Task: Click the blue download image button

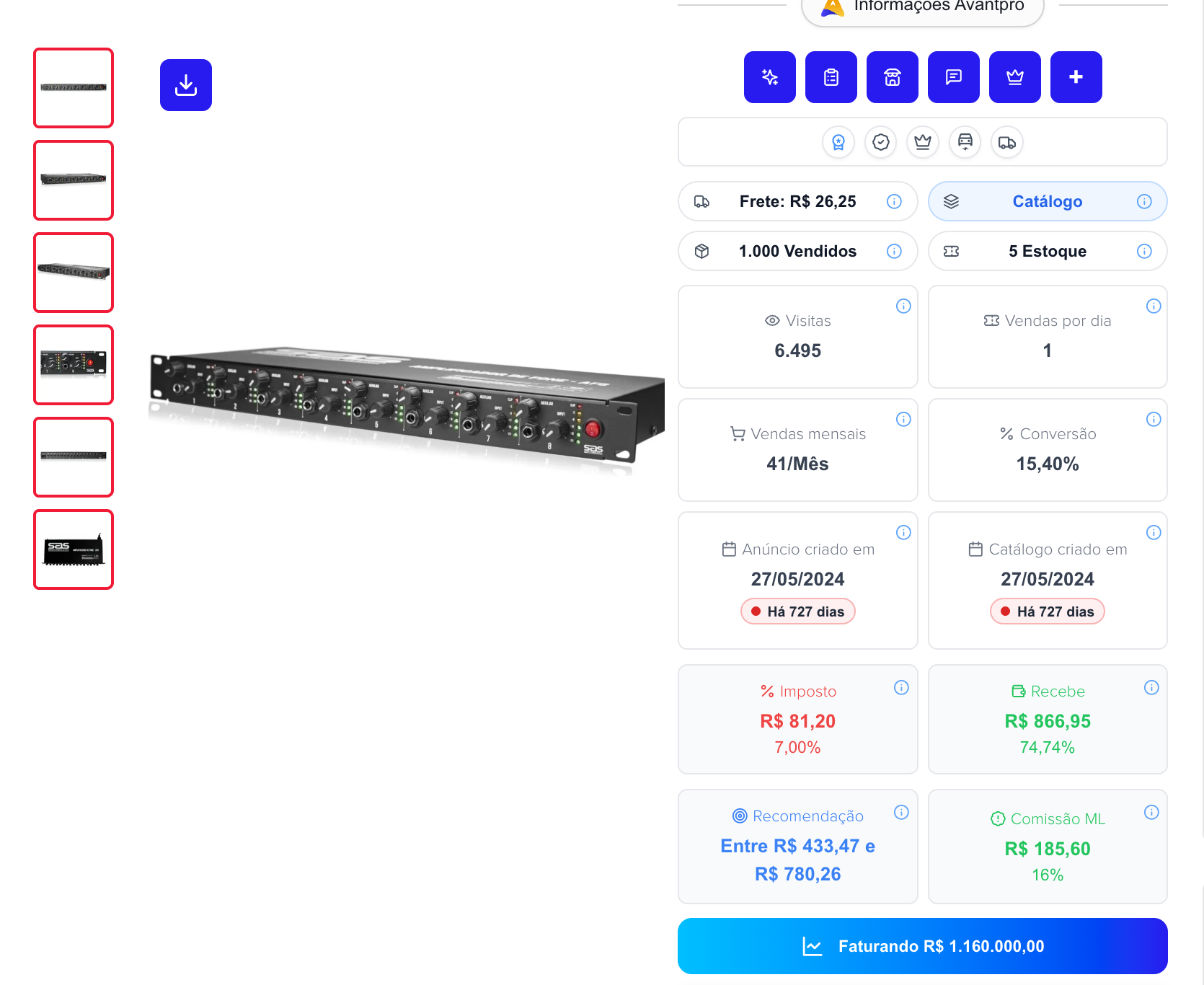Action: pyautogui.click(x=186, y=85)
